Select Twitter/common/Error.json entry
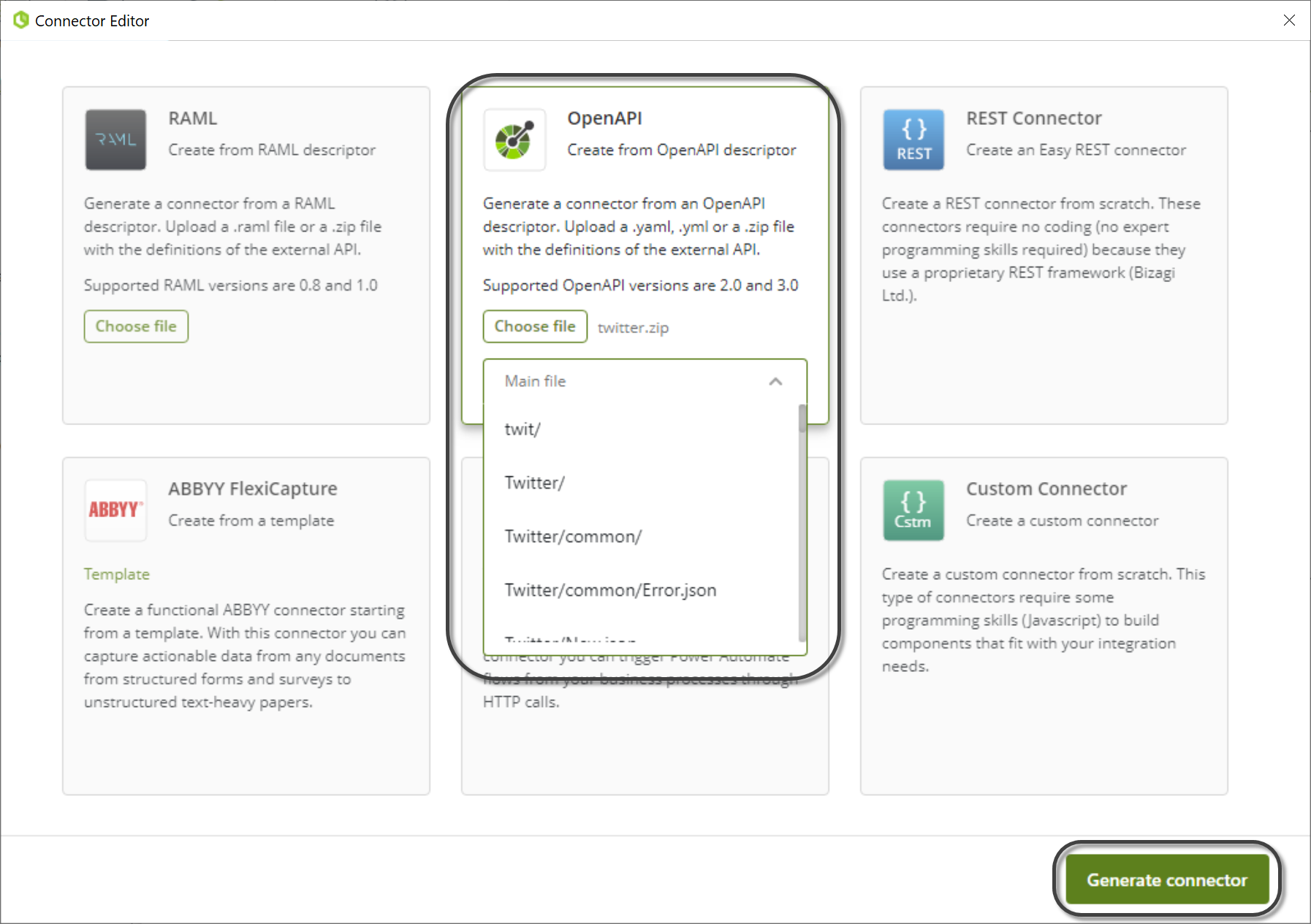The image size is (1311, 924). point(640,590)
